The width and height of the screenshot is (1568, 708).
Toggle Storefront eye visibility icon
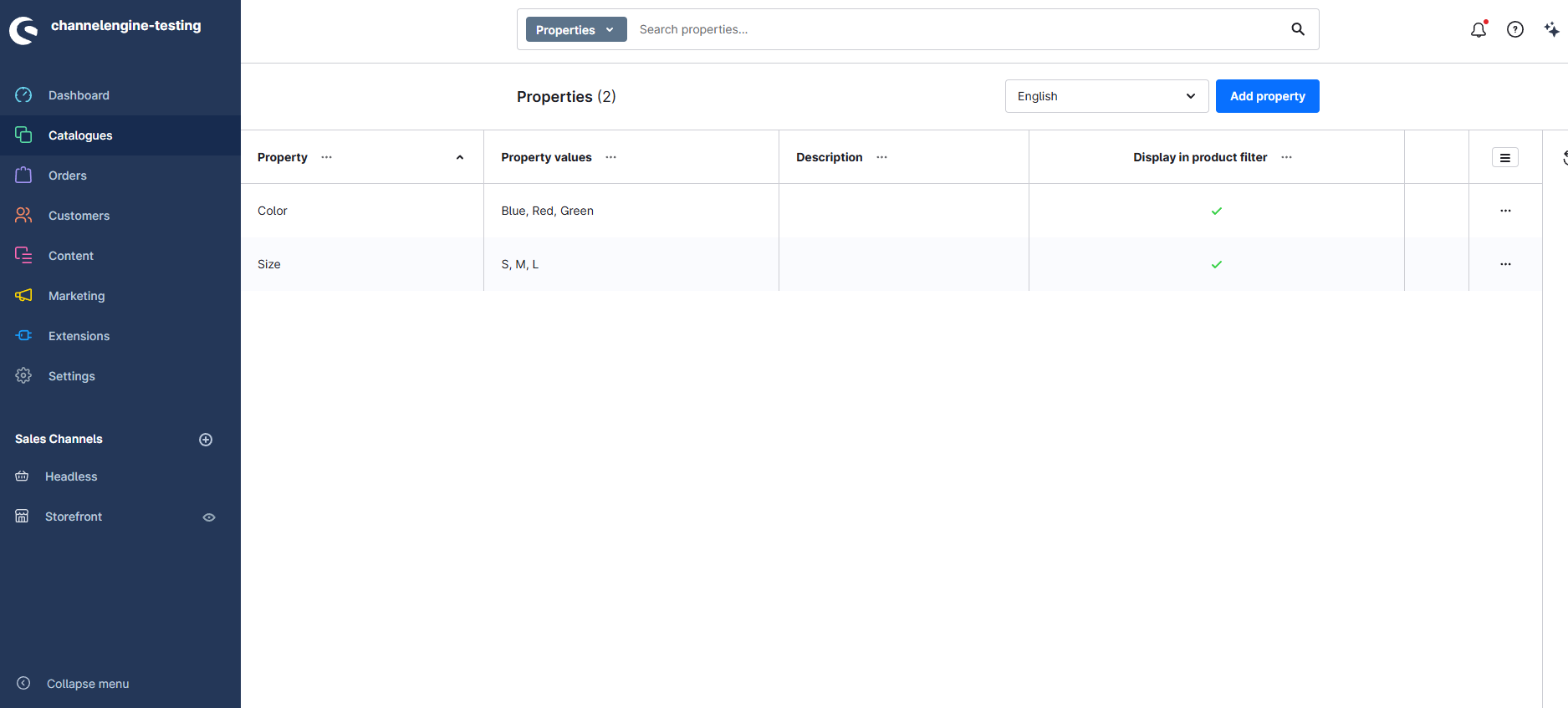coord(209,517)
